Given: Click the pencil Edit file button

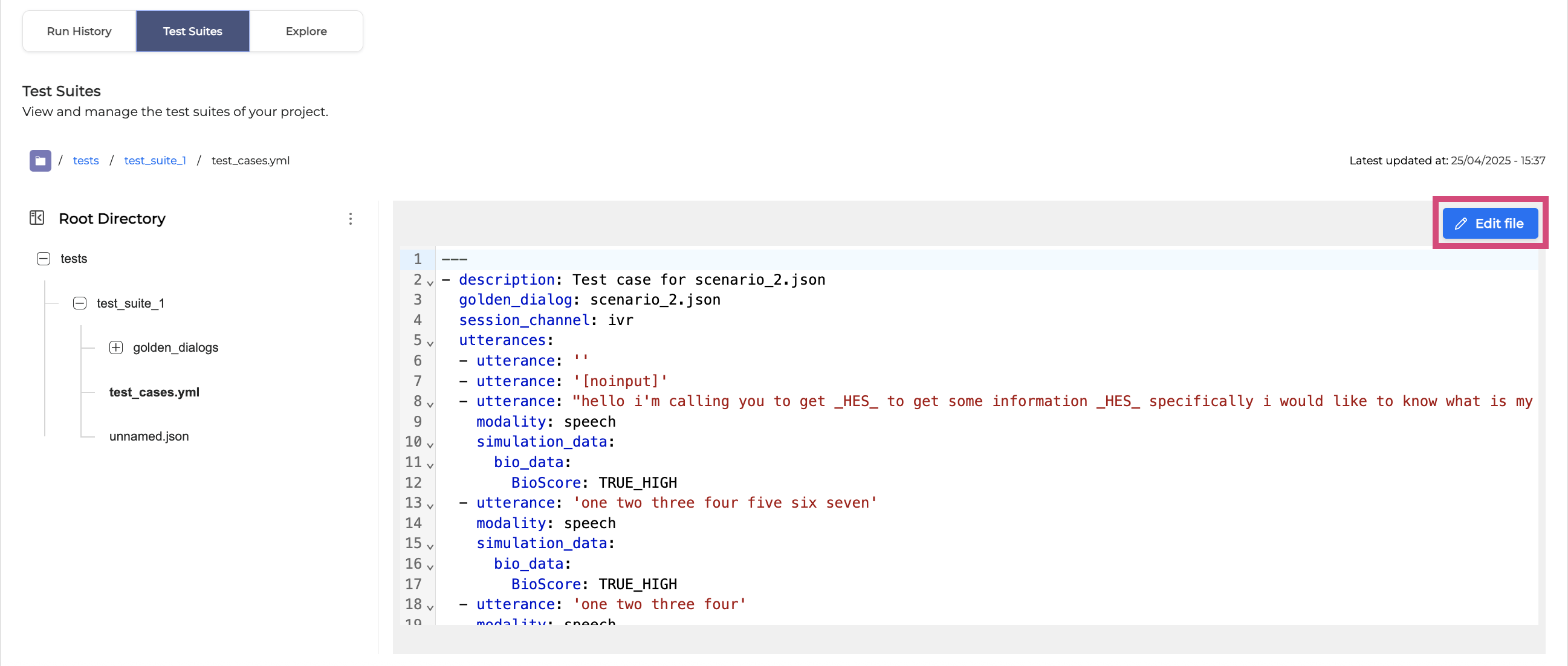Looking at the screenshot, I should click(1489, 224).
